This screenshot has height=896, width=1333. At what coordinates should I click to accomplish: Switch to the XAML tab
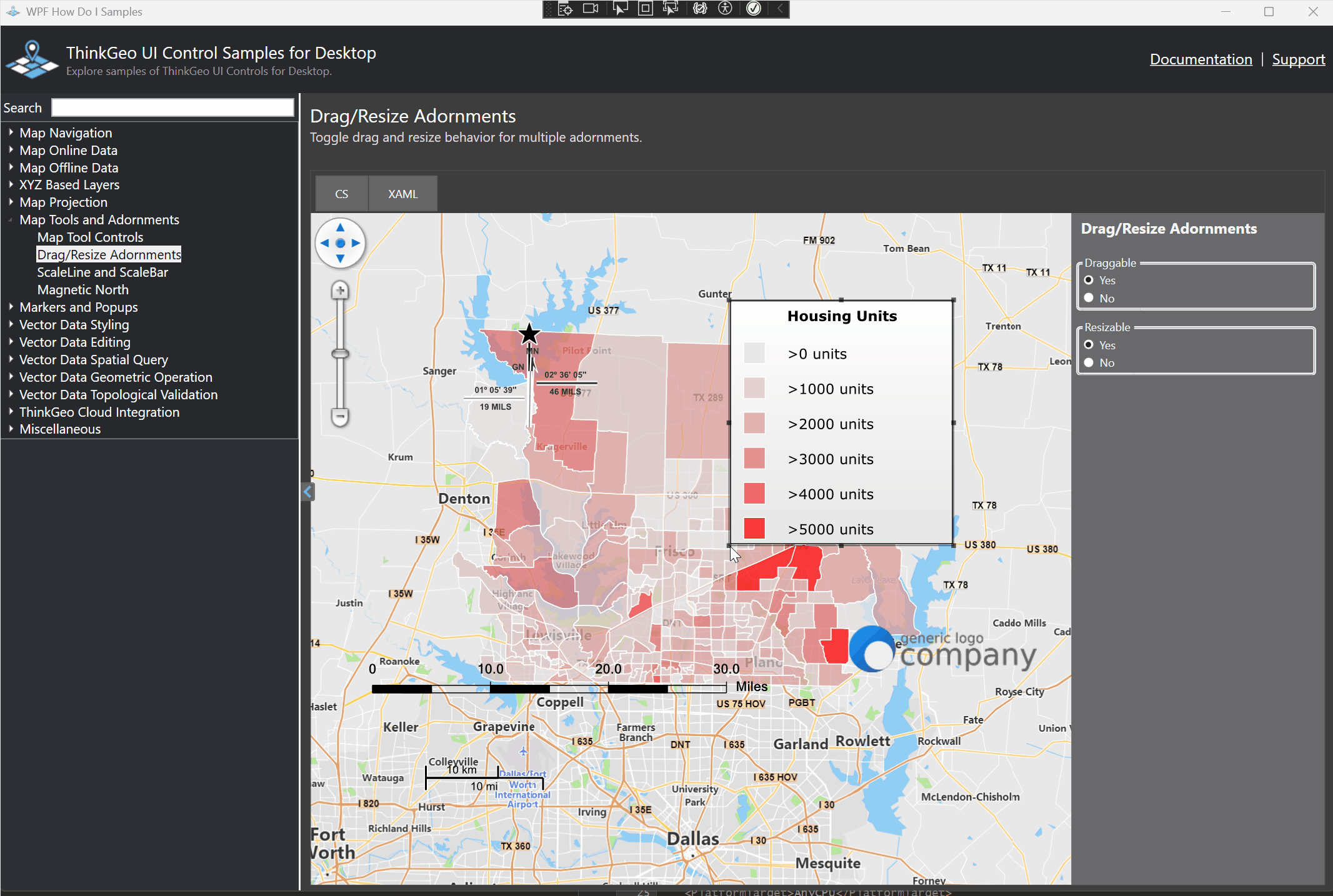(x=402, y=194)
